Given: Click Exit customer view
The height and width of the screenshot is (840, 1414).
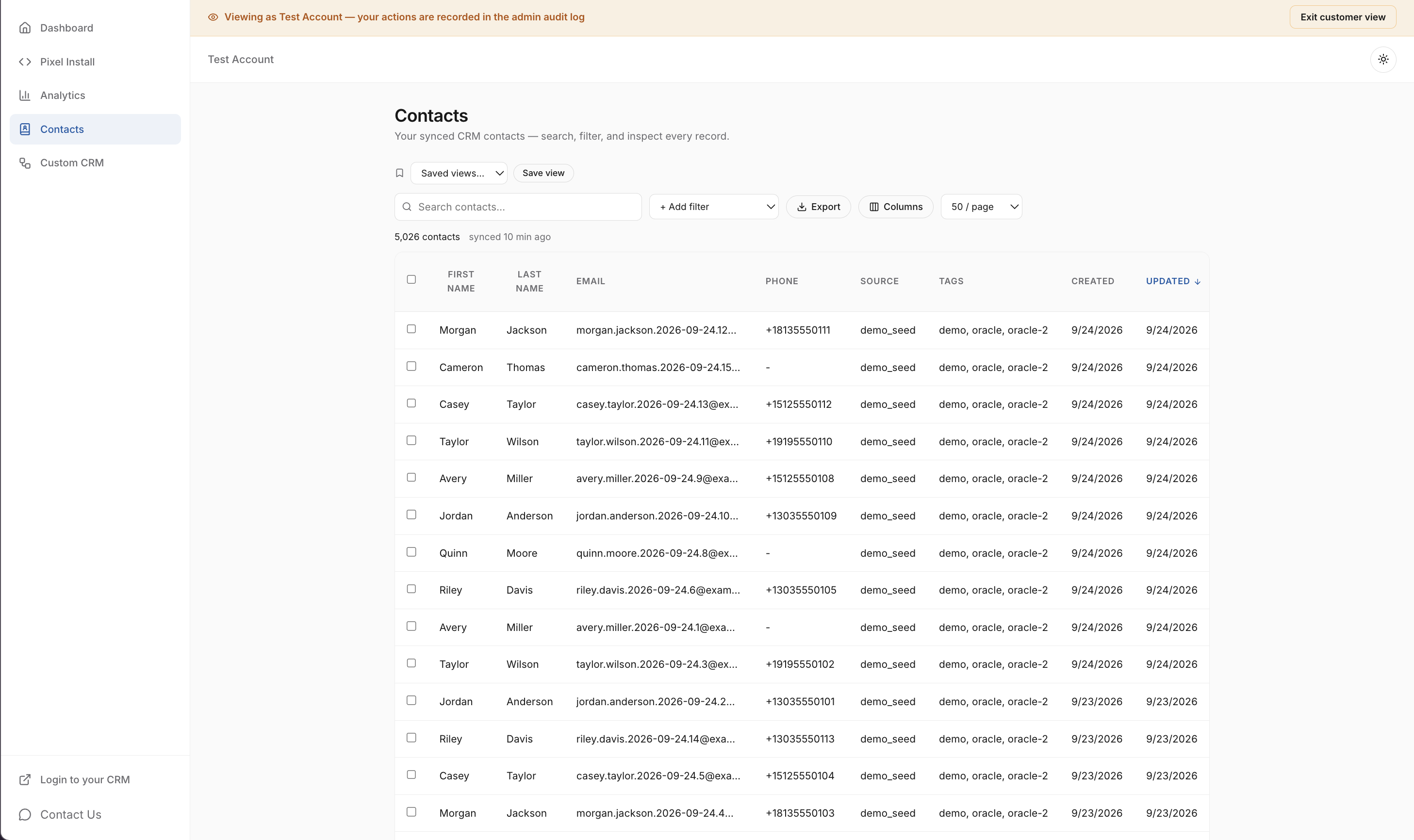Looking at the screenshot, I should [1343, 17].
